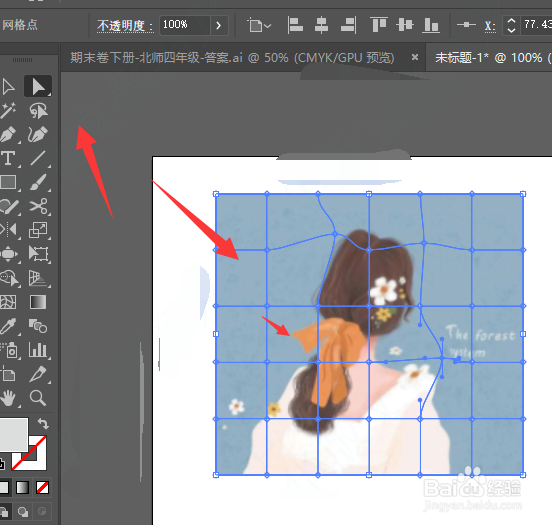Select the Selection (black arrow) tool
This screenshot has width=552, height=525.
[x=8, y=87]
